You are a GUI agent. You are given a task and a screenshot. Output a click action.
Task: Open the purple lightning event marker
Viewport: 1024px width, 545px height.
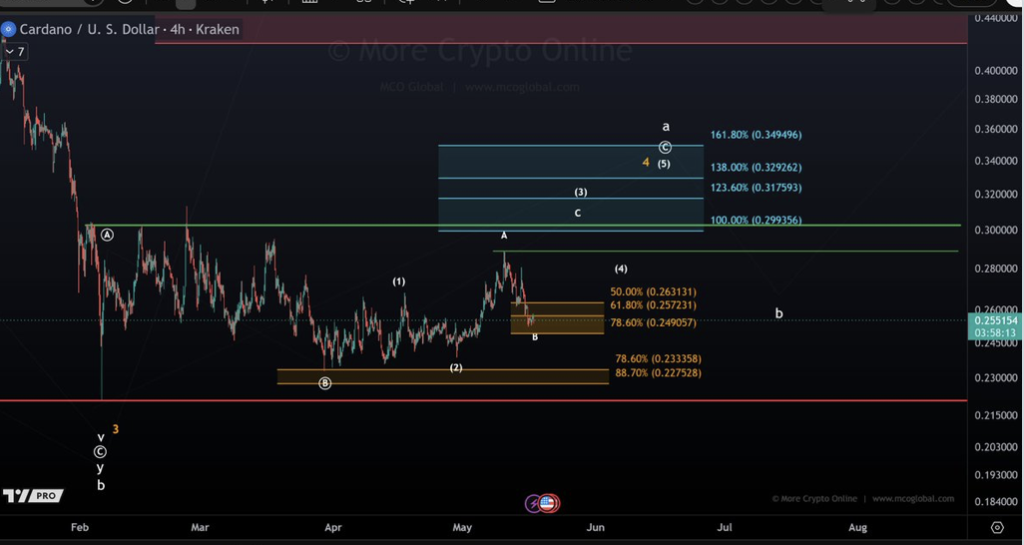[534, 503]
